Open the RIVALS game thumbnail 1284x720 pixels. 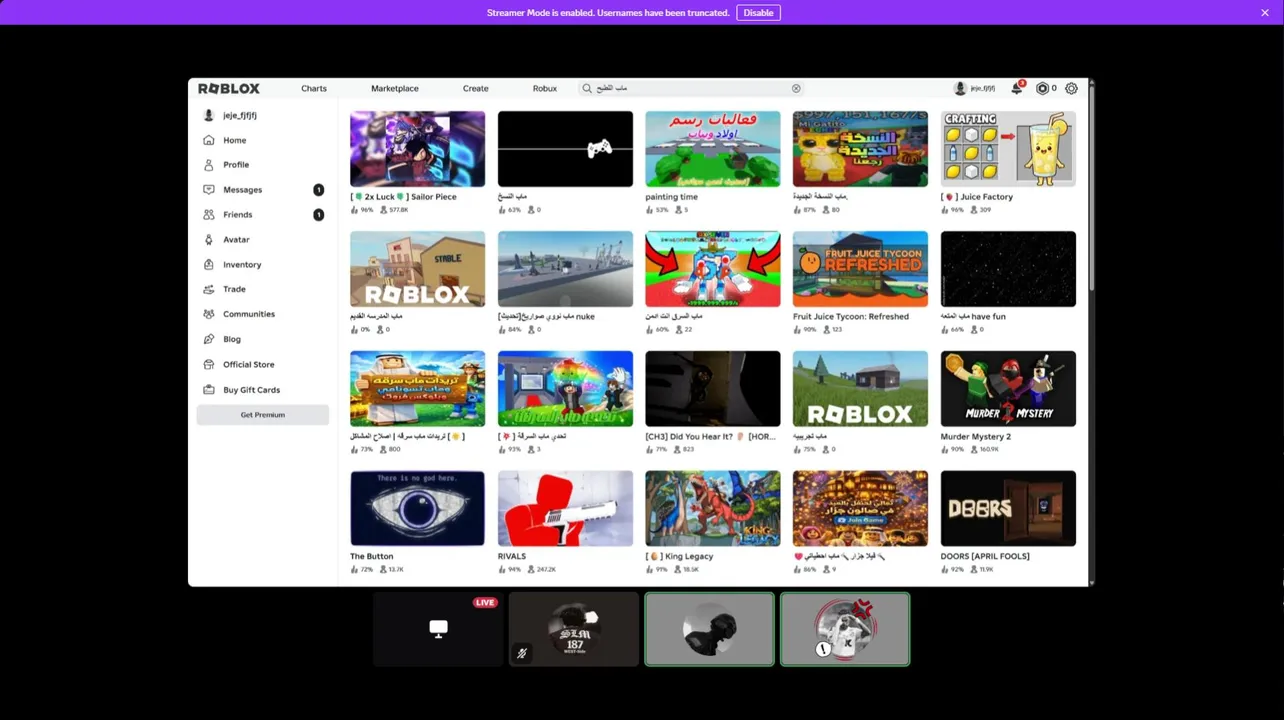565,508
